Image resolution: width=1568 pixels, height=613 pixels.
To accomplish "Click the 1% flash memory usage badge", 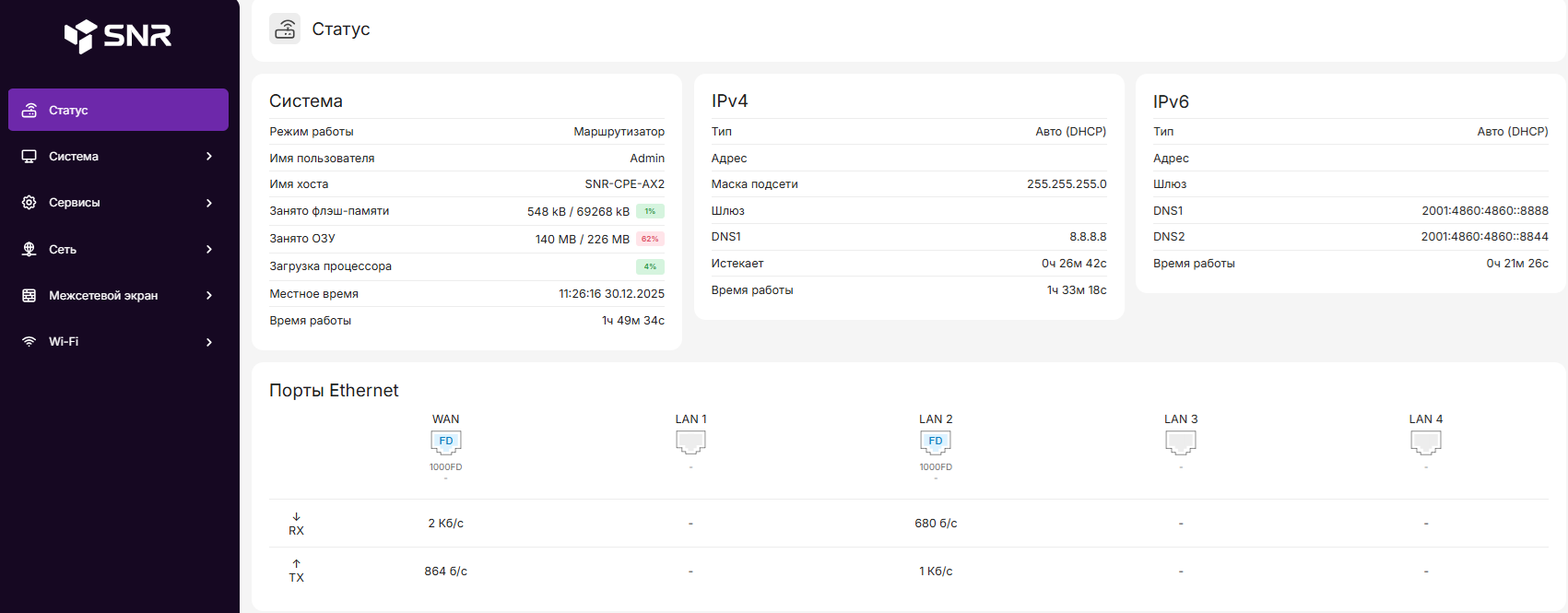I will click(650, 211).
